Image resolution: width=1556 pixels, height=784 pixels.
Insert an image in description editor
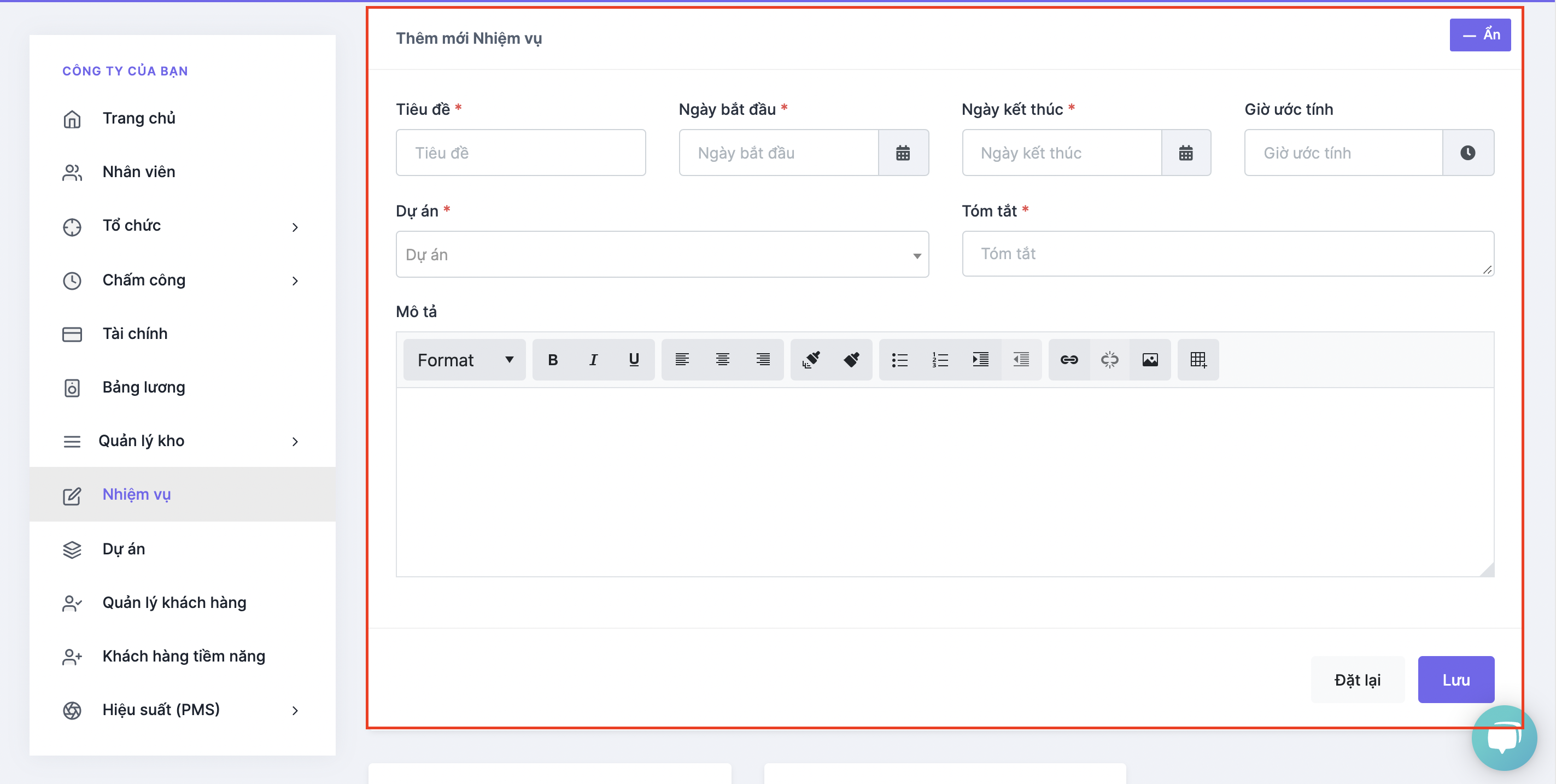1150,360
